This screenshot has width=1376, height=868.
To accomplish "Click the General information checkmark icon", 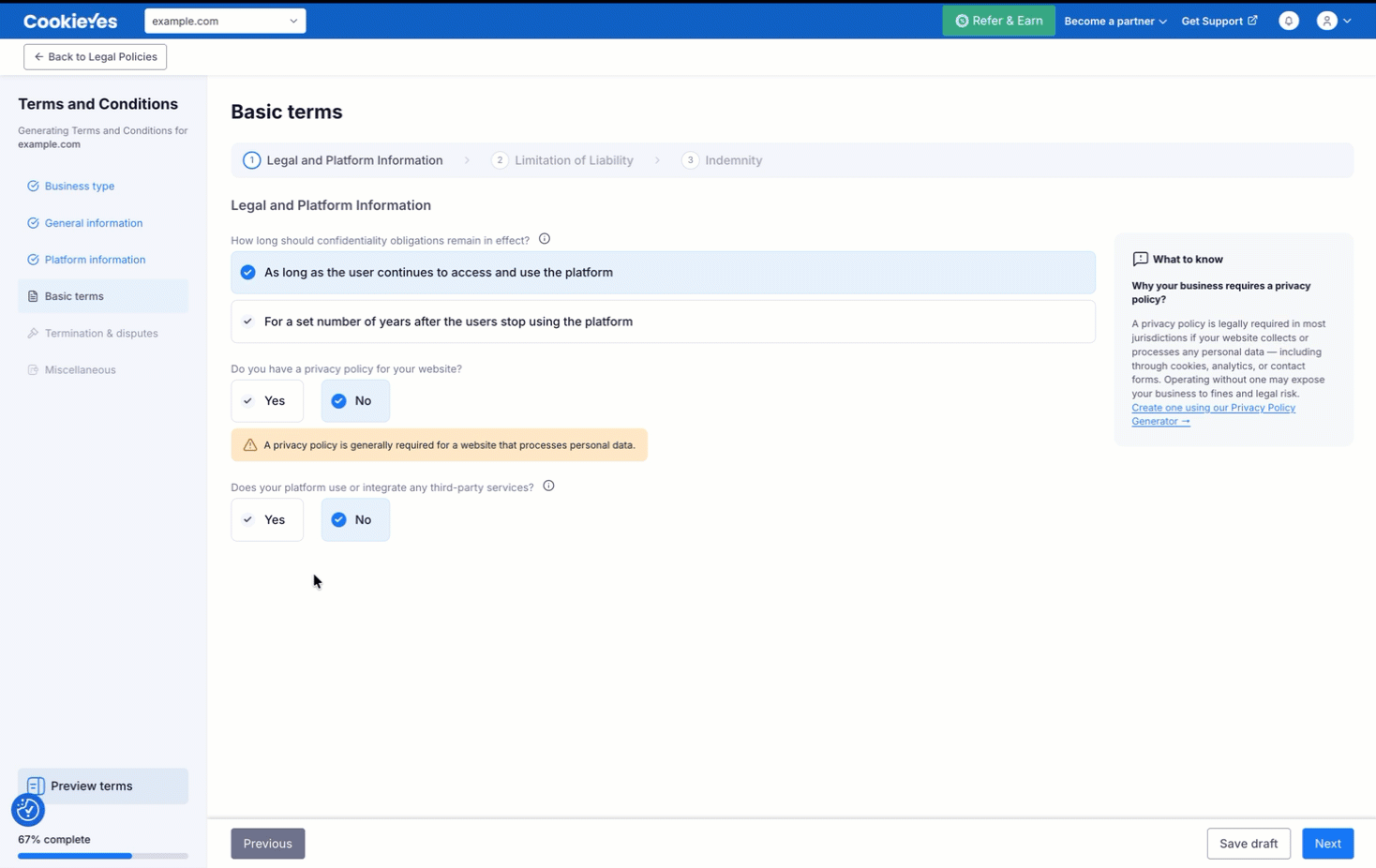I will (x=33, y=223).
